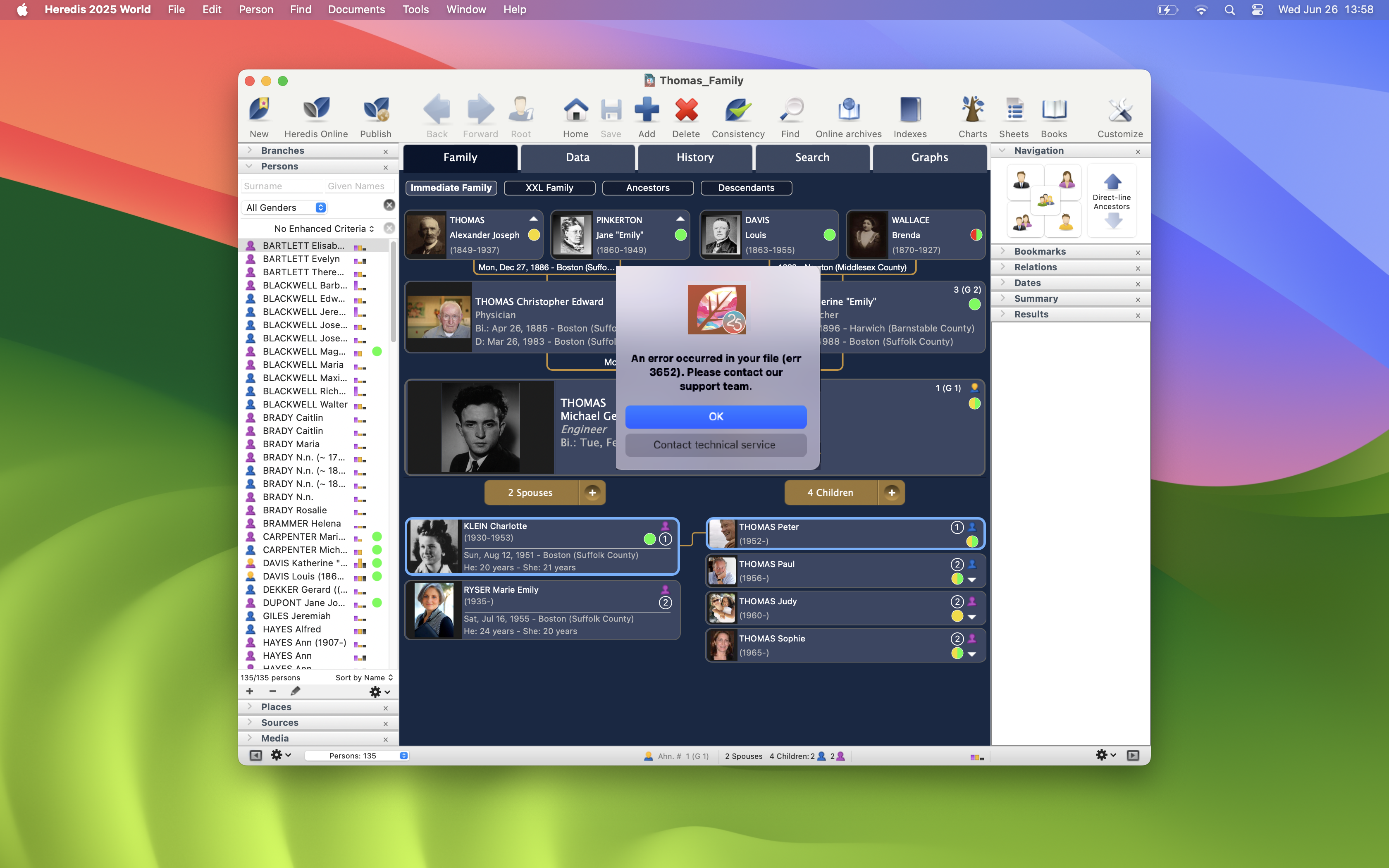
Task: Collapse the THOMAS Alexander Joseph ancestor branch
Action: pyautogui.click(x=532, y=219)
